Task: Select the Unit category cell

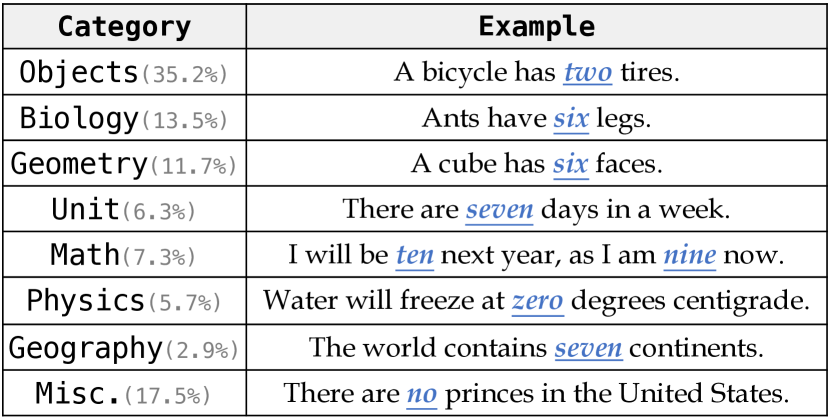Action: [x=124, y=209]
